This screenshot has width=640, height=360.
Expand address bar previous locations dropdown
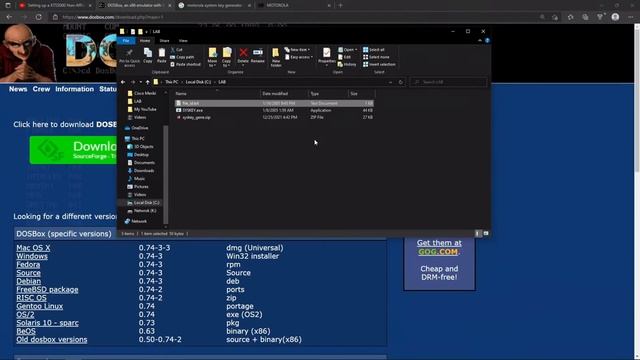tap(391, 82)
